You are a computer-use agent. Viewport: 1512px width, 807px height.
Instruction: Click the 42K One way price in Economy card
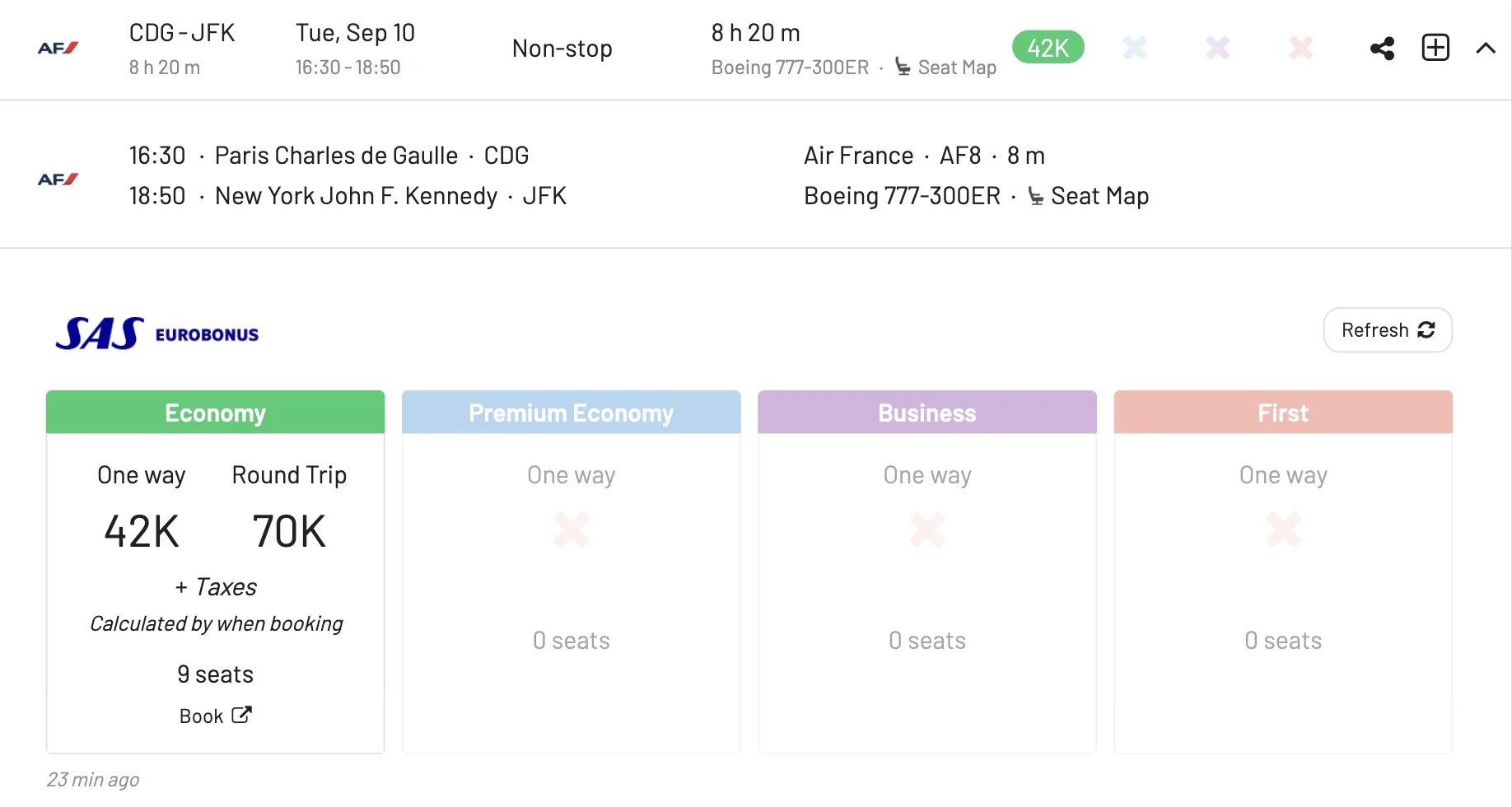(x=142, y=531)
